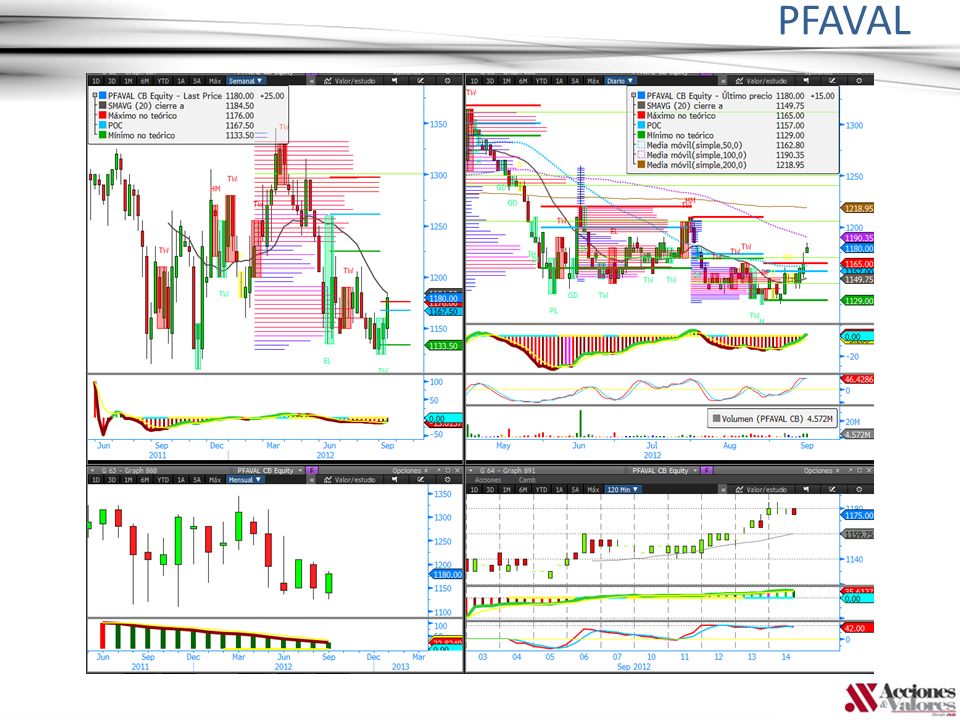Select 6M range in daily chart
Viewport: 960px width, 720px height.
pos(523,81)
